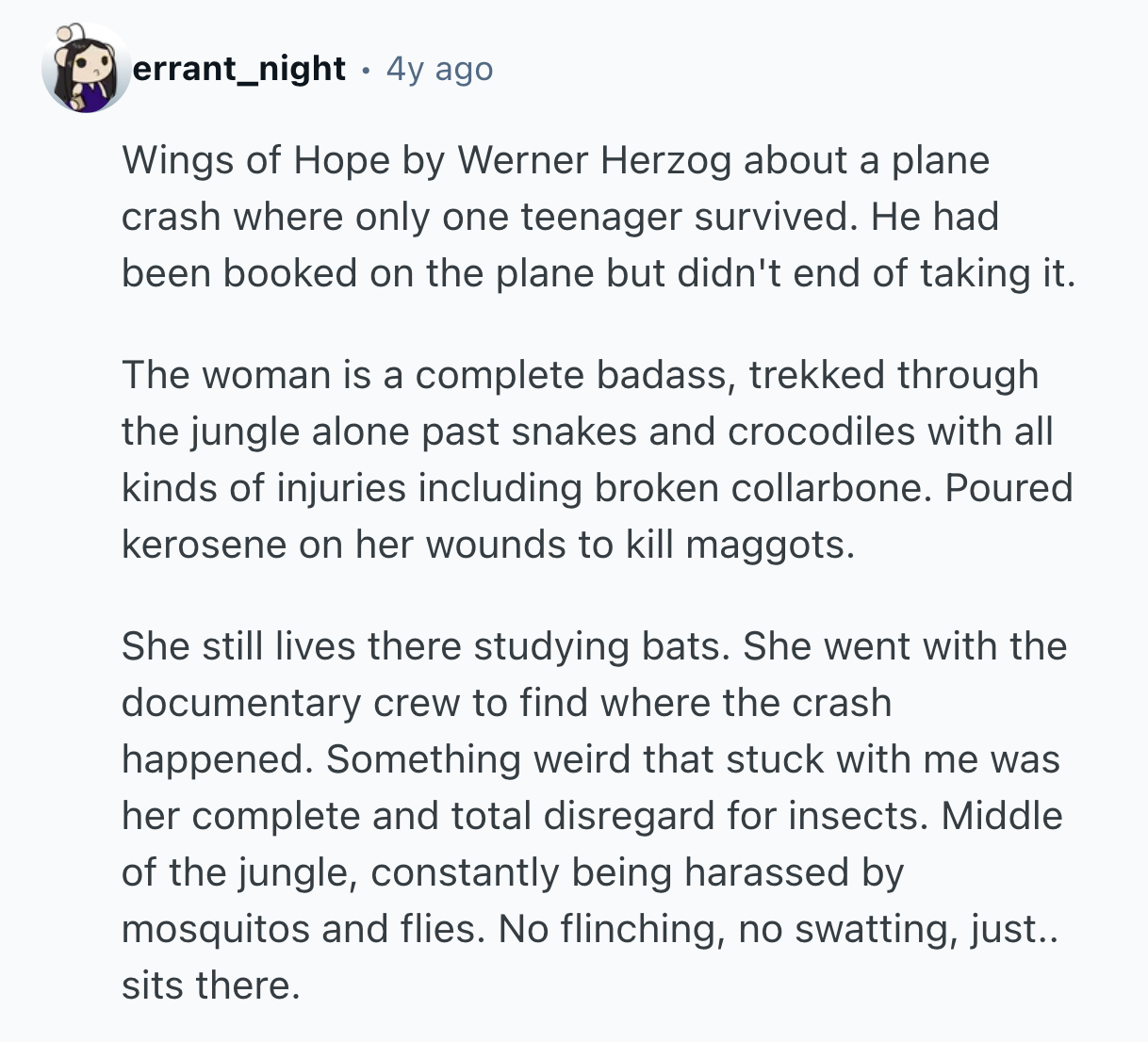The image size is (1148, 1042).
Task: Click the word "crocodiles" in the comment
Action: [822, 431]
